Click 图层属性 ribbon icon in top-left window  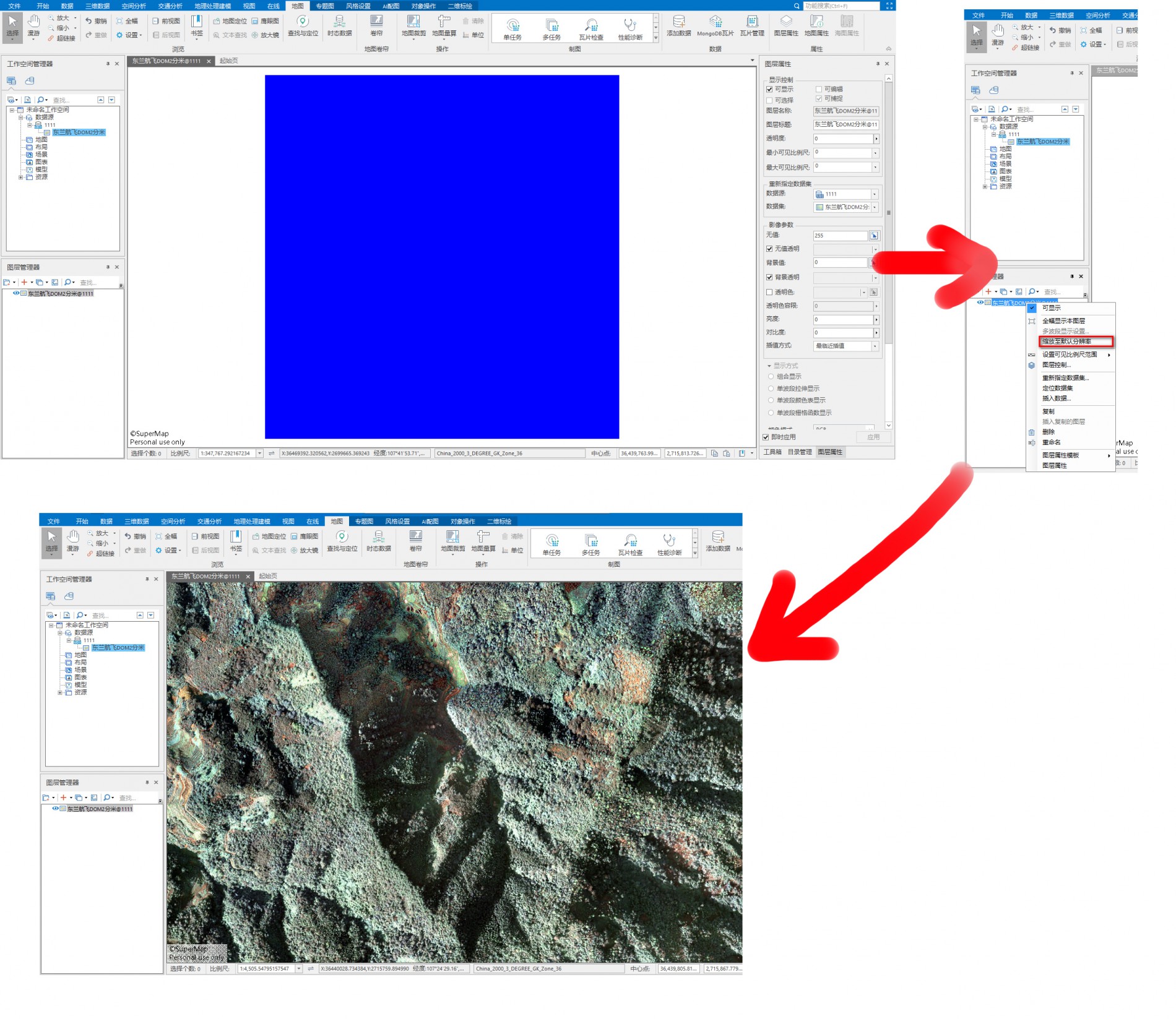[x=786, y=27]
